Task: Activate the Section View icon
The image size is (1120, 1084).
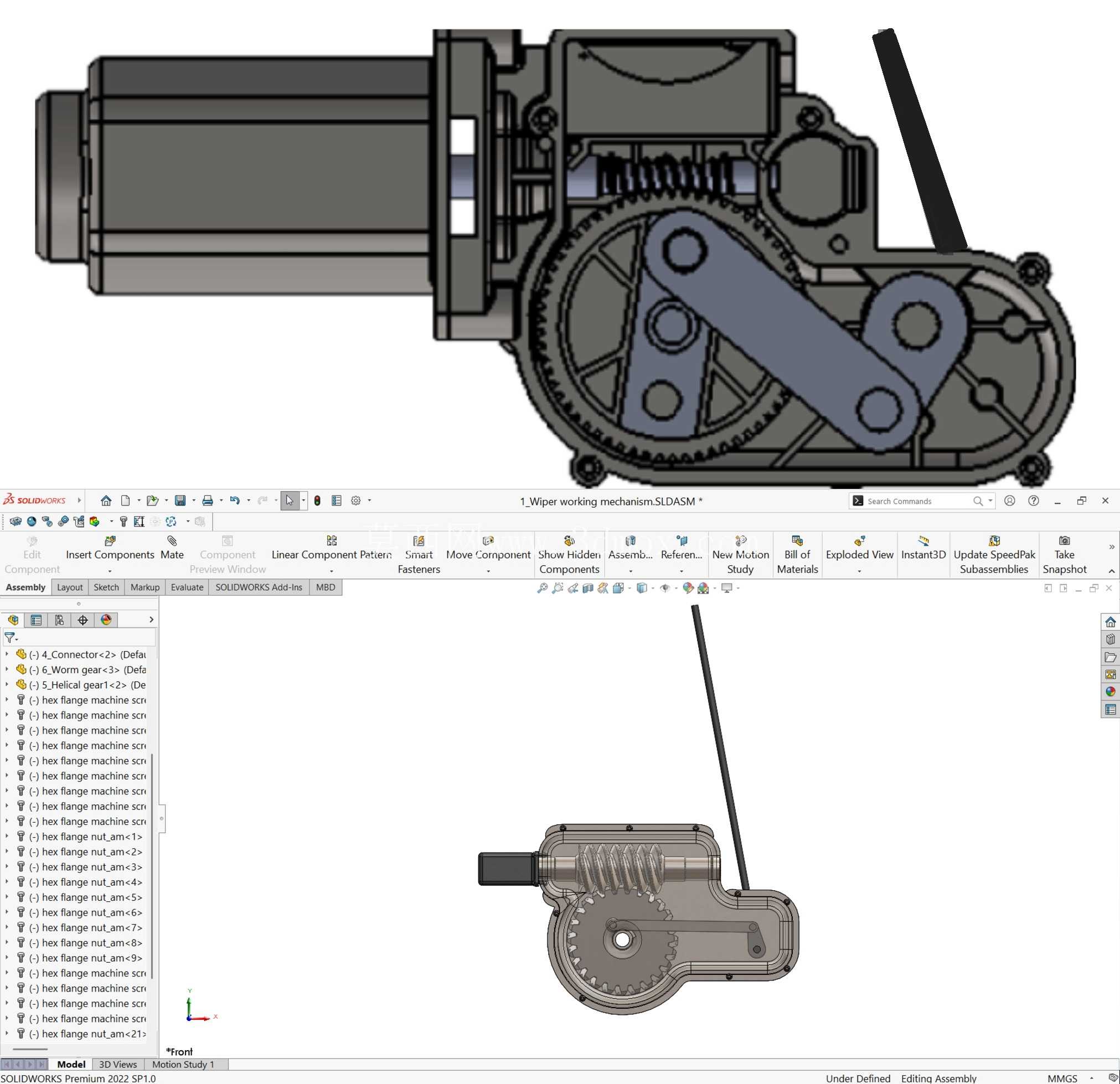Action: point(587,588)
